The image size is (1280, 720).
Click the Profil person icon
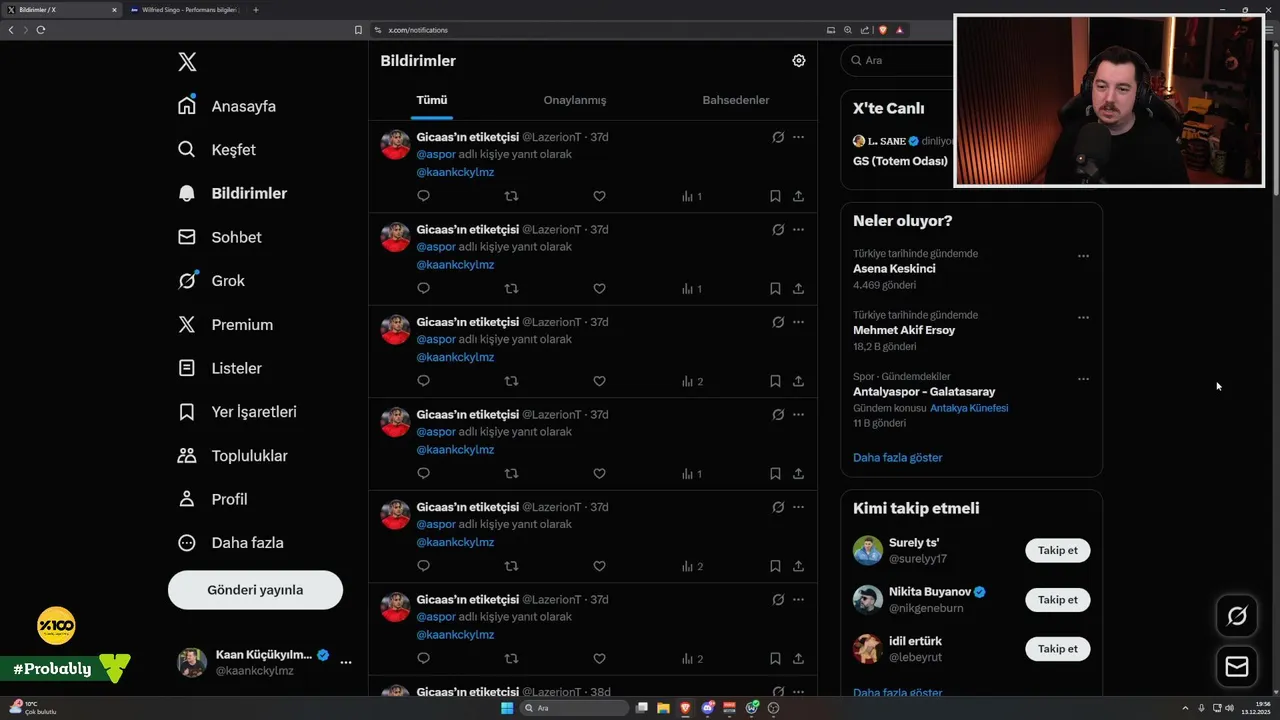(187, 499)
